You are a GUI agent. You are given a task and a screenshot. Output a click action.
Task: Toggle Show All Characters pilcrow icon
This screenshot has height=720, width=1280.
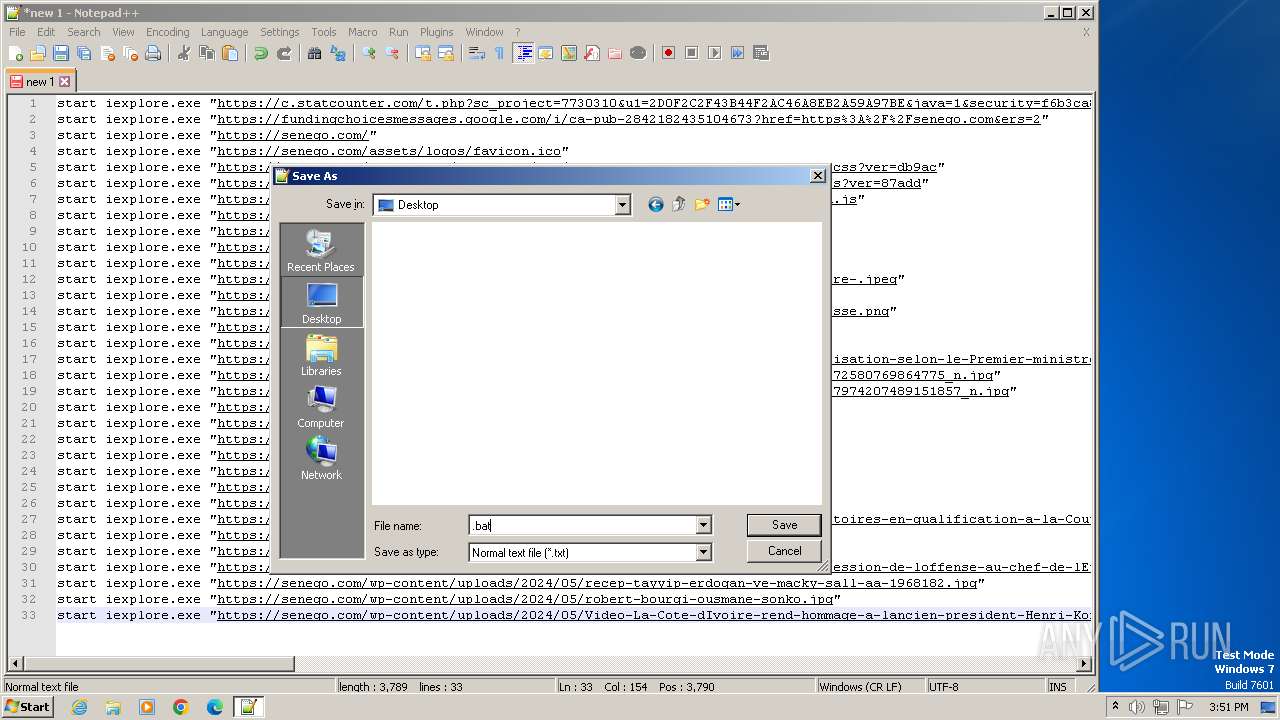pyautogui.click(x=500, y=53)
